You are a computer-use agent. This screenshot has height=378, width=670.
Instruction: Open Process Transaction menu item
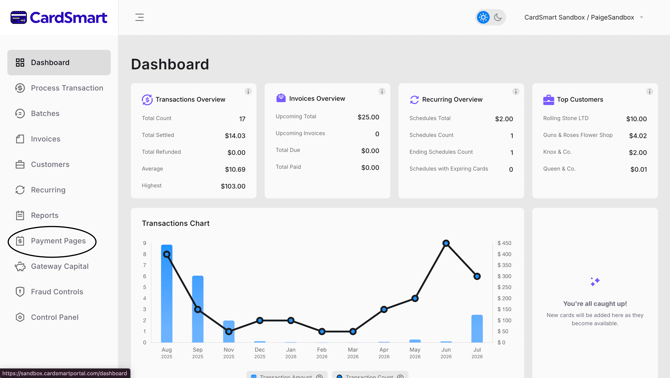[59, 88]
